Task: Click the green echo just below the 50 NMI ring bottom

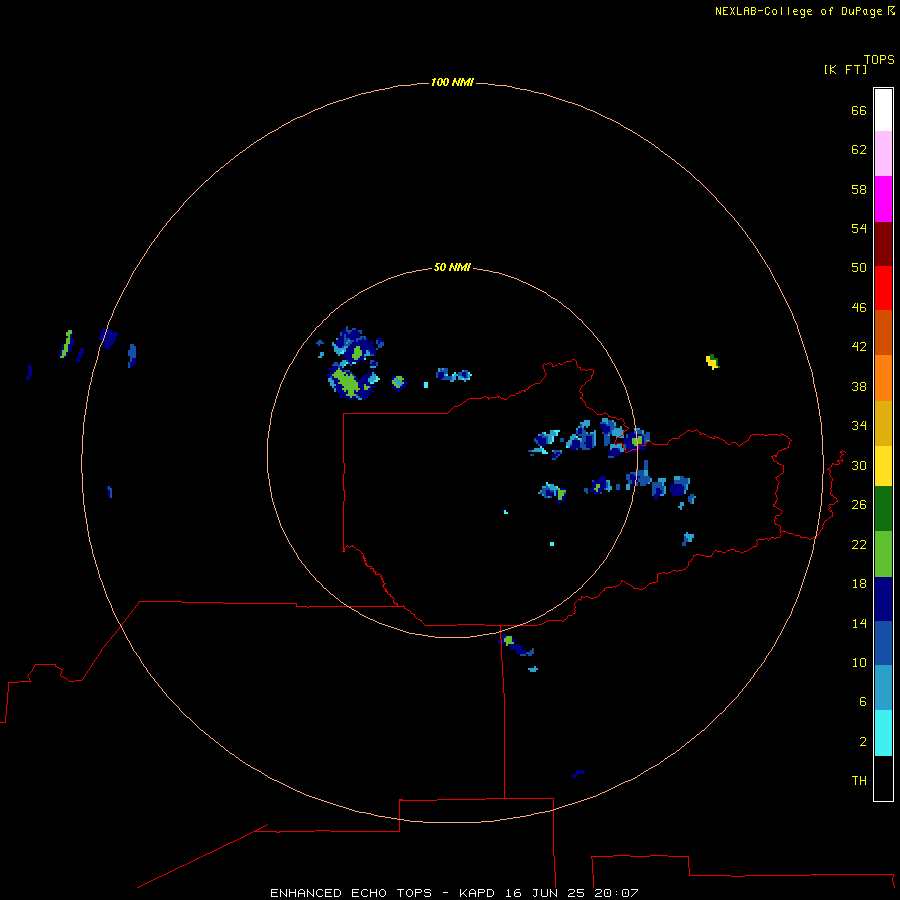Action: (x=509, y=640)
